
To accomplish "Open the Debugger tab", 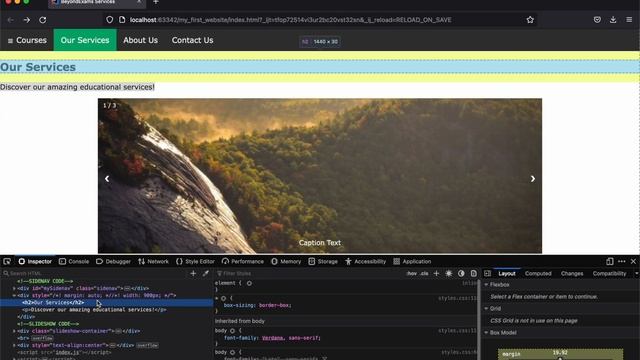I will [x=113, y=262].
